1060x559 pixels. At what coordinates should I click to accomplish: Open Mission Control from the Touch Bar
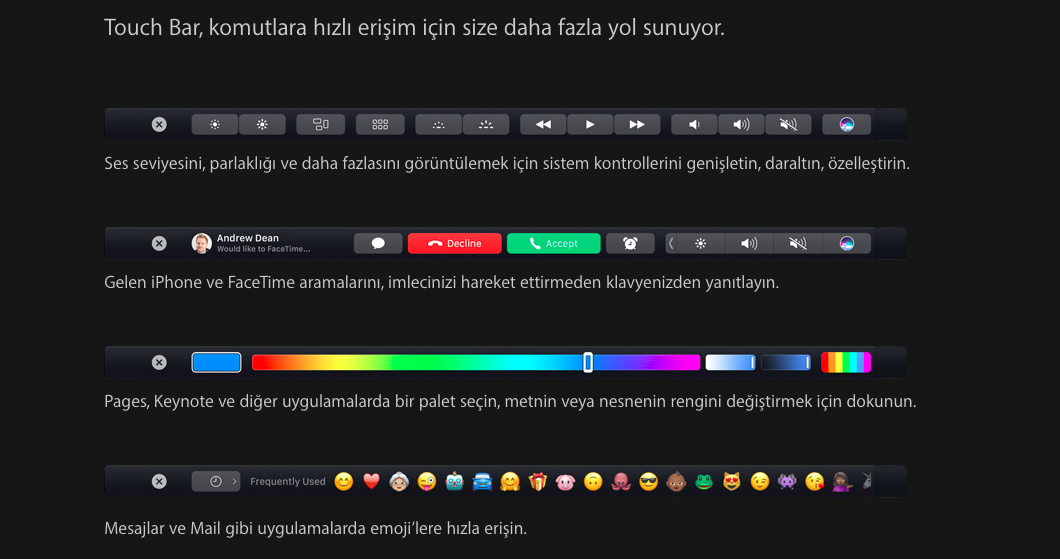(320, 124)
